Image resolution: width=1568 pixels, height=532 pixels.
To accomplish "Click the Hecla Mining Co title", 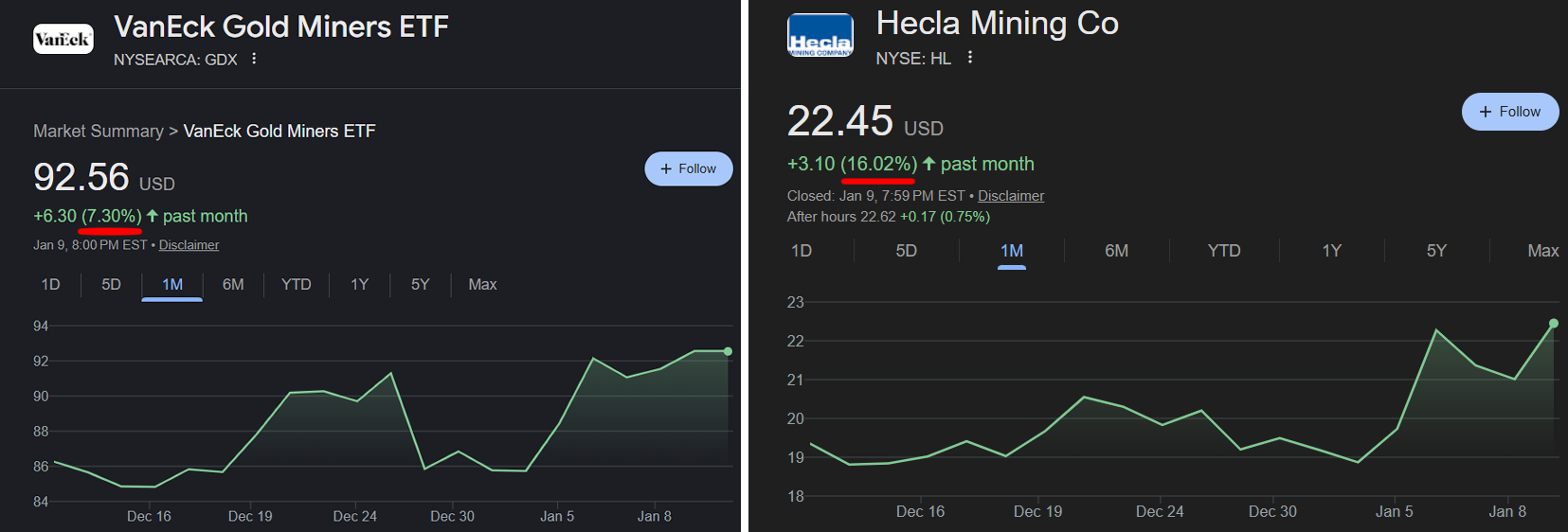I will coord(998,23).
